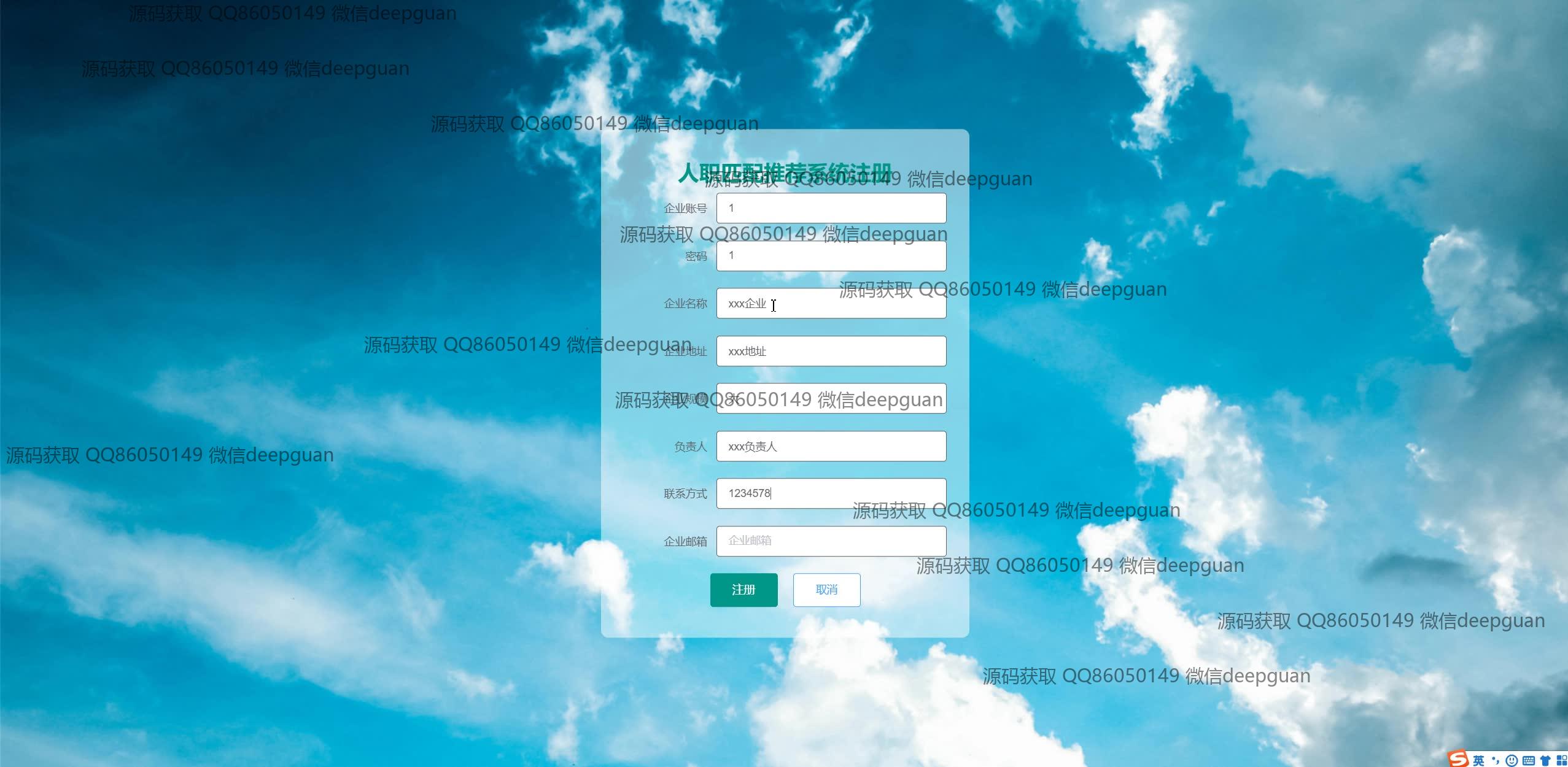The width and height of the screenshot is (1568, 767).
Task: Focus the empty 企业邮箱 email field
Action: click(831, 541)
